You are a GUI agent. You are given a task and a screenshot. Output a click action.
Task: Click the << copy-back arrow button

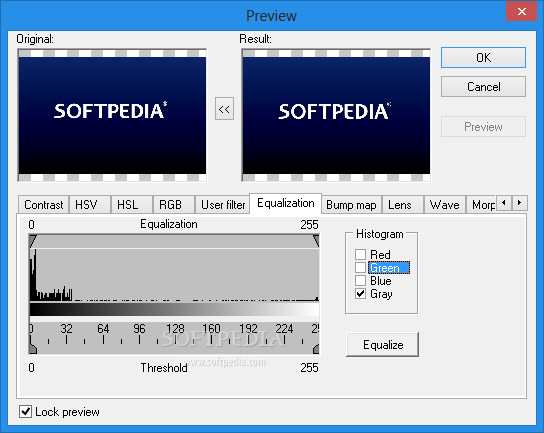(224, 109)
